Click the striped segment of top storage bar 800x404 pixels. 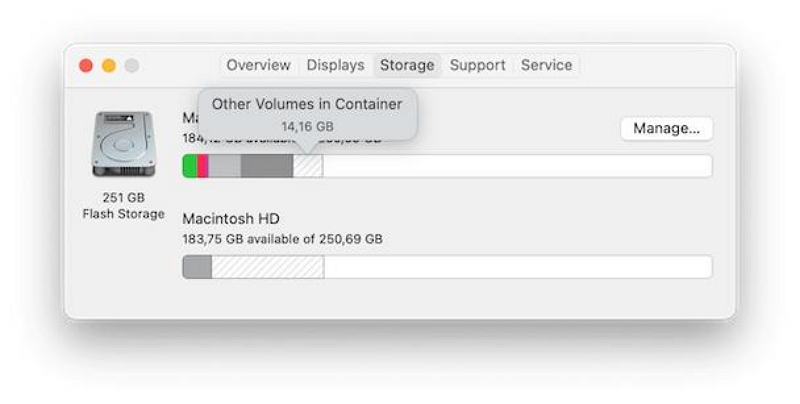pos(308,166)
